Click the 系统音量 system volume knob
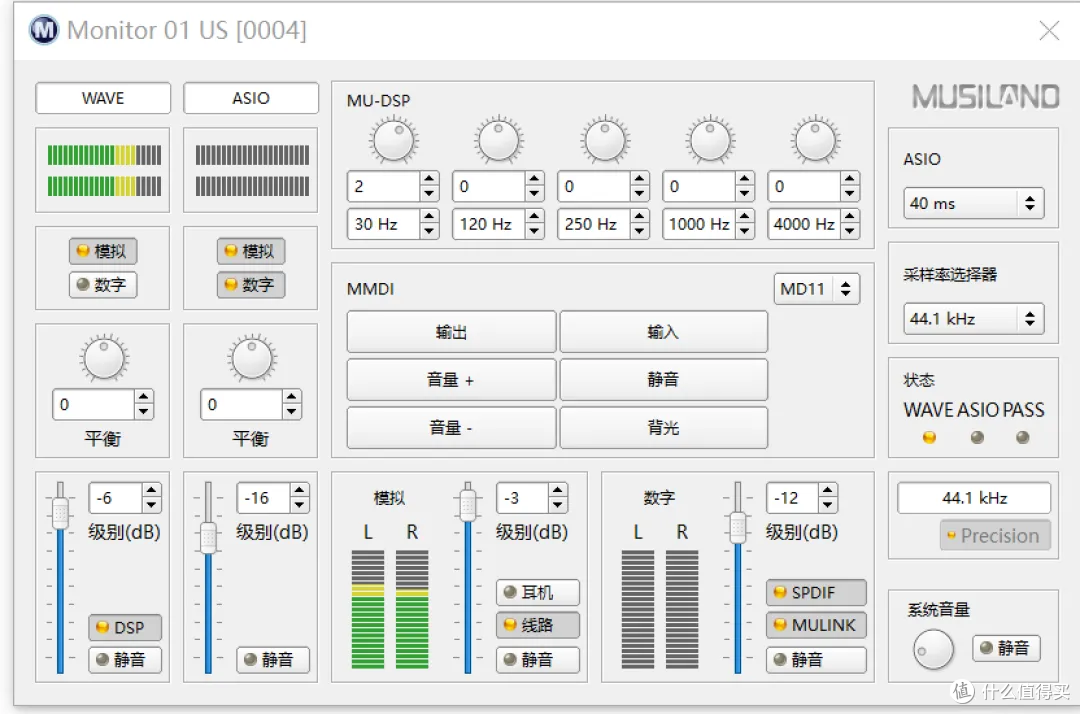Image resolution: width=1080 pixels, height=714 pixels. point(933,649)
